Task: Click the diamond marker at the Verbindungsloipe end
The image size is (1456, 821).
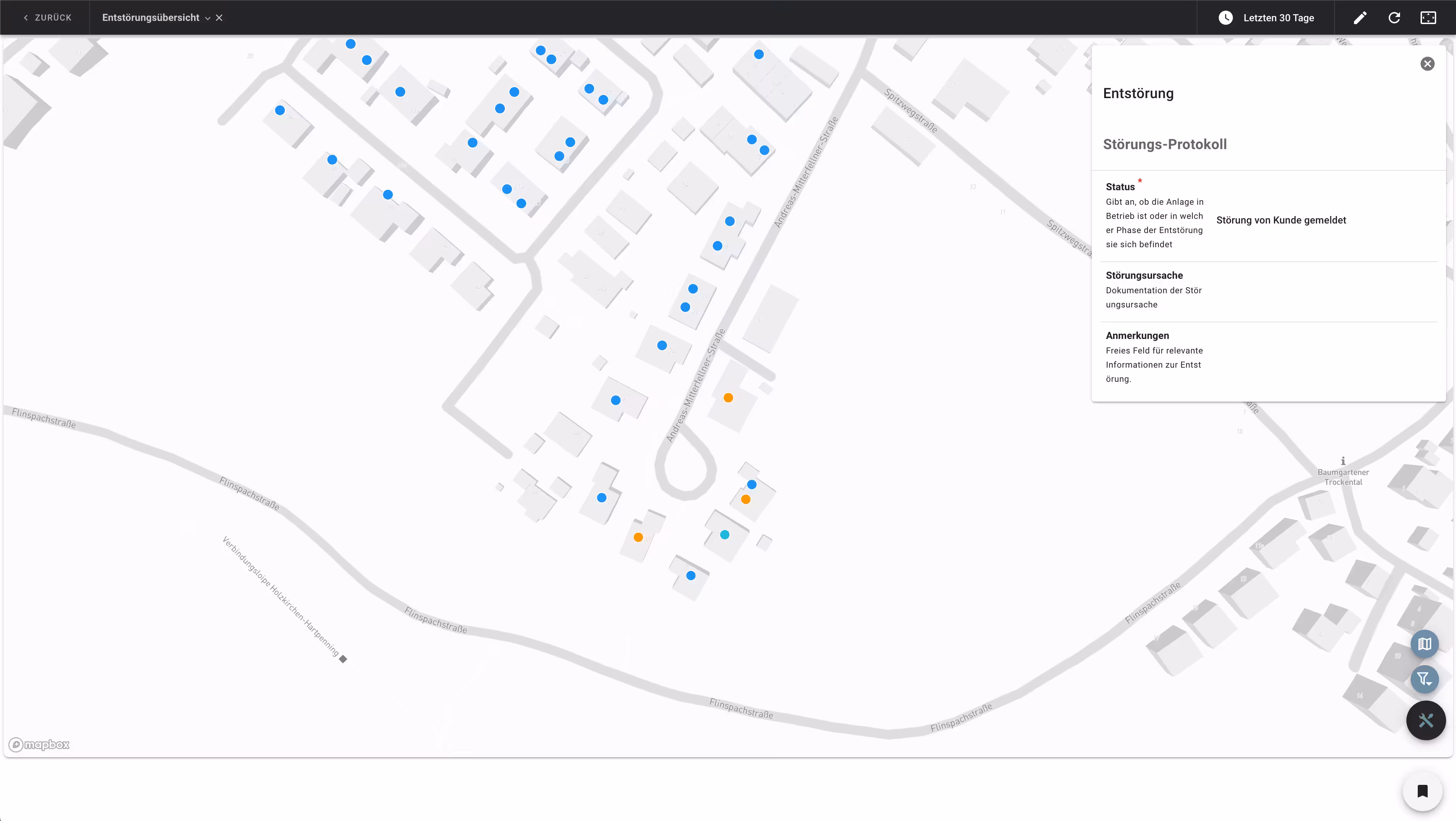Action: (343, 659)
